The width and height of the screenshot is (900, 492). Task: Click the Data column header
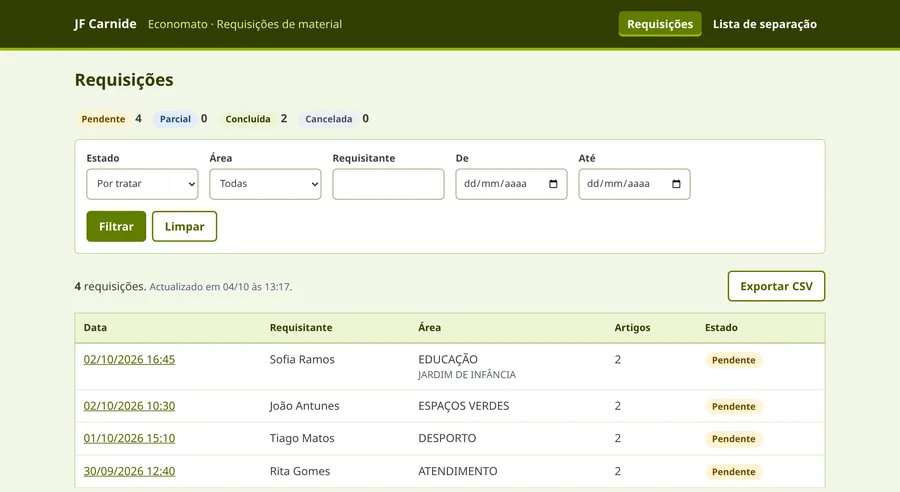[x=95, y=327]
